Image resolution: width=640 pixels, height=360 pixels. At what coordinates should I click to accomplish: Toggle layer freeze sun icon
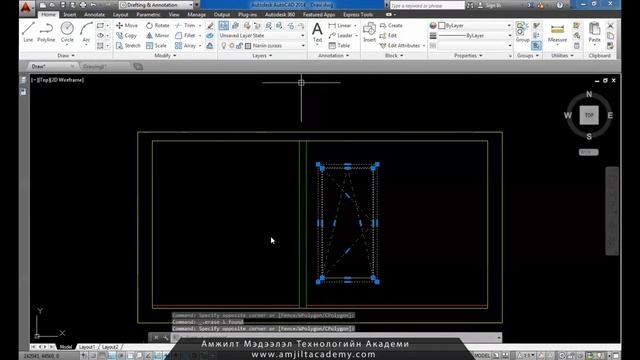231,46
